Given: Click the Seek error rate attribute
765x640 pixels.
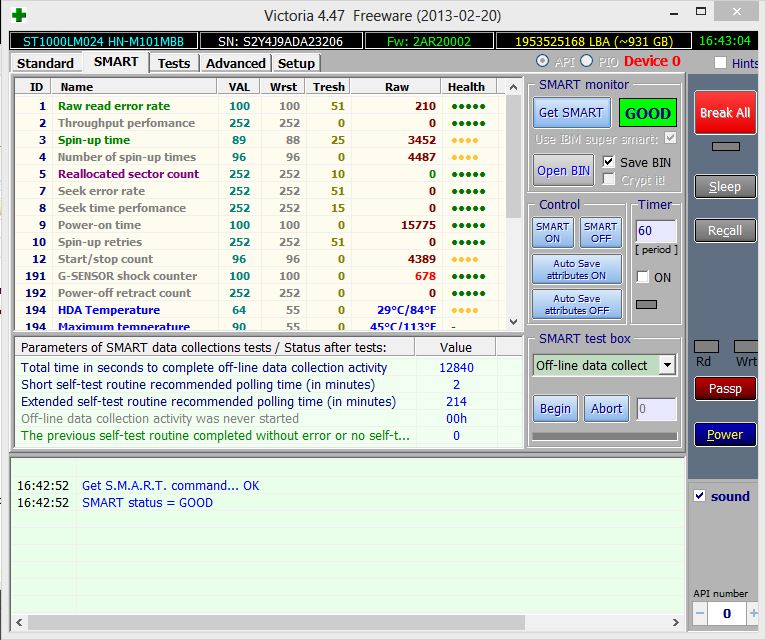Looking at the screenshot, I should tap(260, 191).
